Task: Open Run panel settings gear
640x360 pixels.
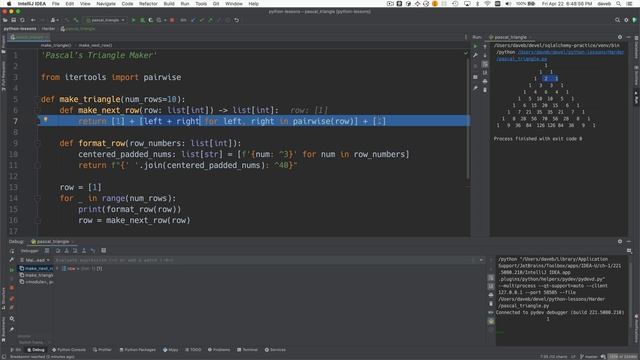Action: point(620,37)
